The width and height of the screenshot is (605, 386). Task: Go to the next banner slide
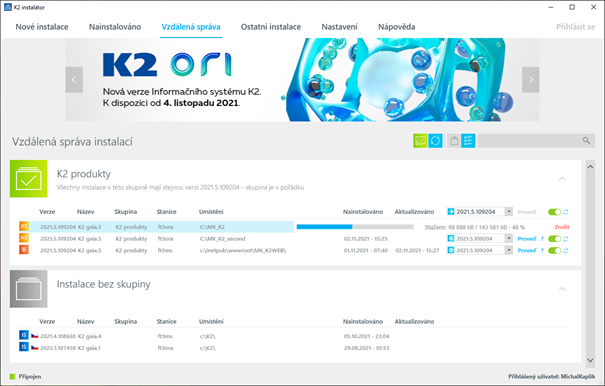pos(531,80)
